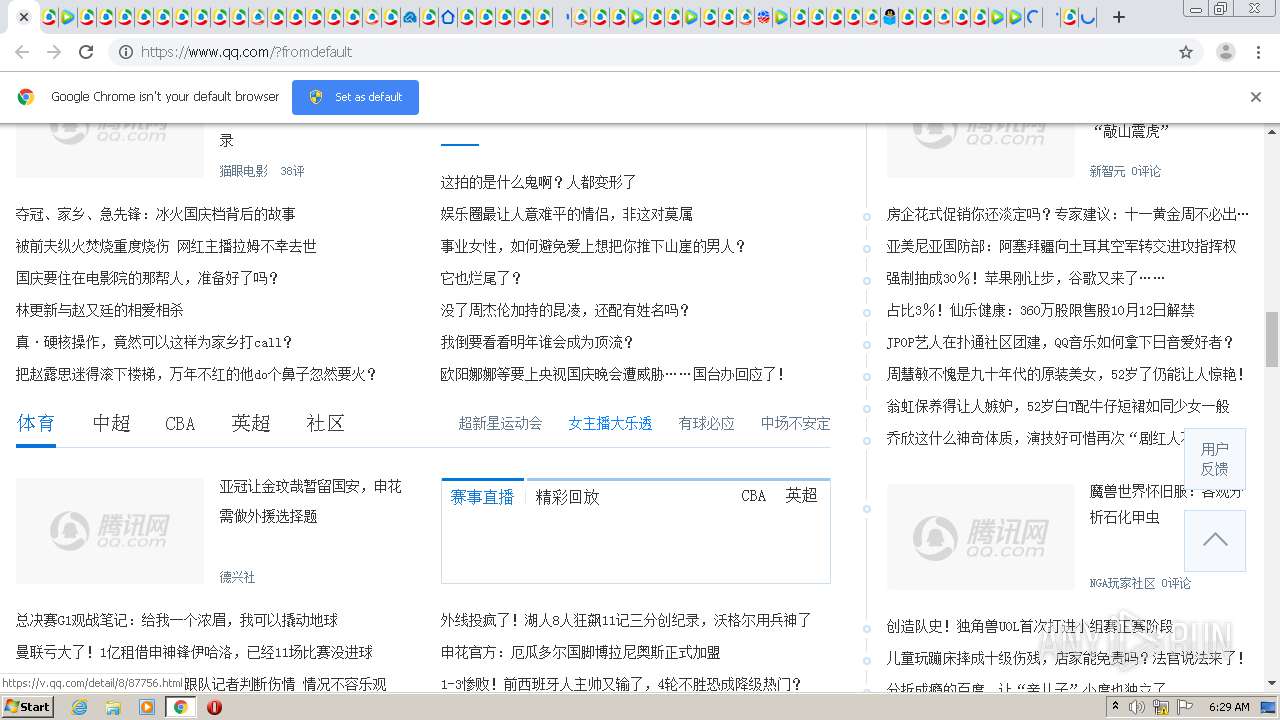Show hidden tray icons arrow
Screen dimensions: 1280x720
point(1115,707)
